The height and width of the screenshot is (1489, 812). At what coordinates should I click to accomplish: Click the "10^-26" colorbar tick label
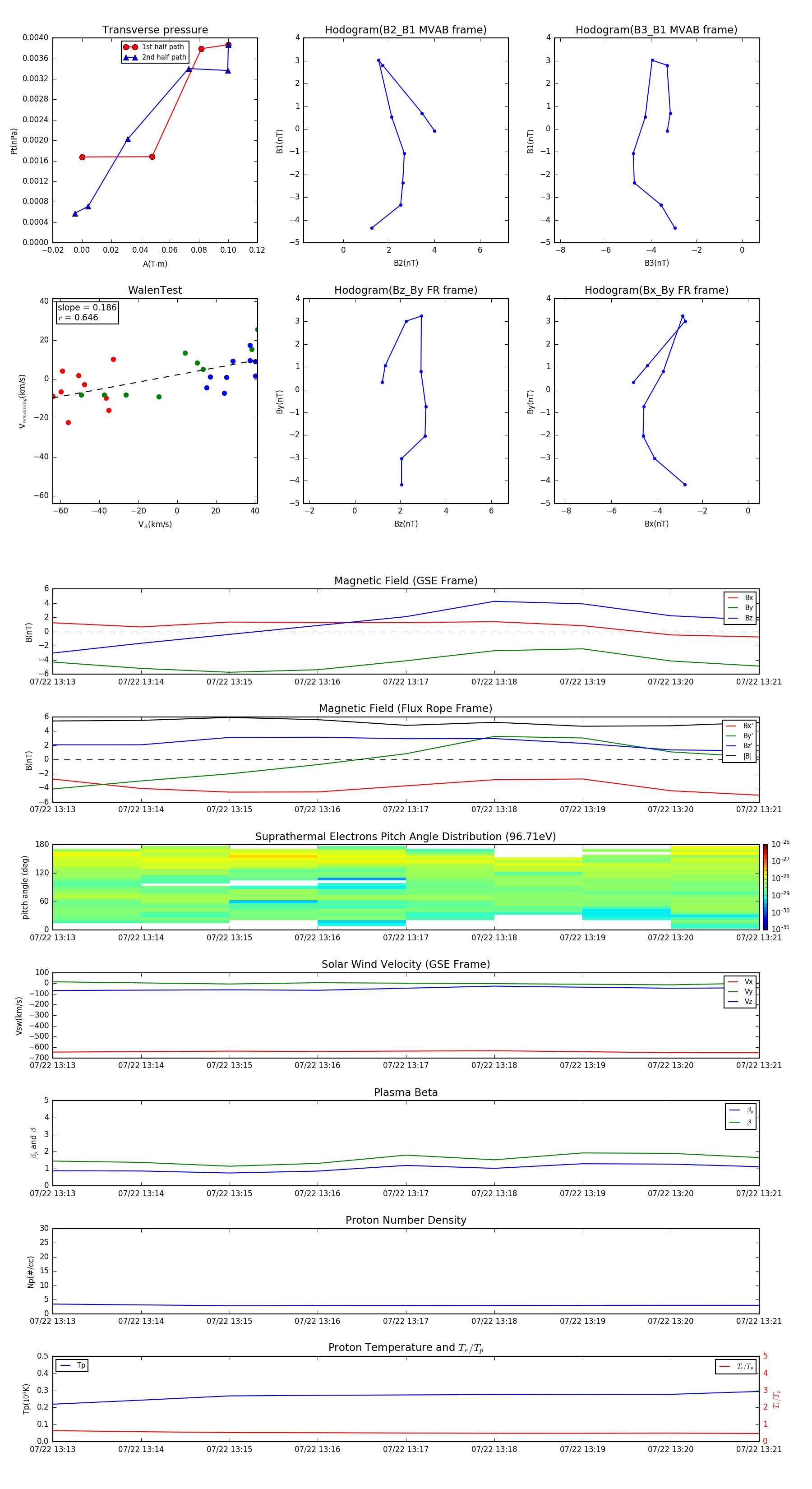tap(780, 844)
